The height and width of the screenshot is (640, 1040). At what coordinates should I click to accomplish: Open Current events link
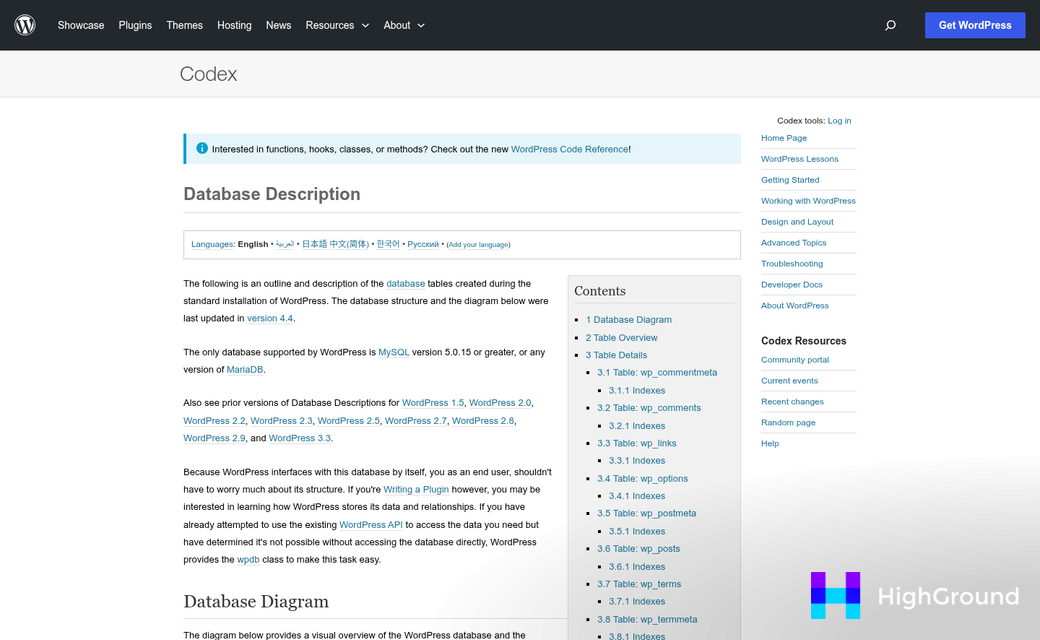click(790, 381)
